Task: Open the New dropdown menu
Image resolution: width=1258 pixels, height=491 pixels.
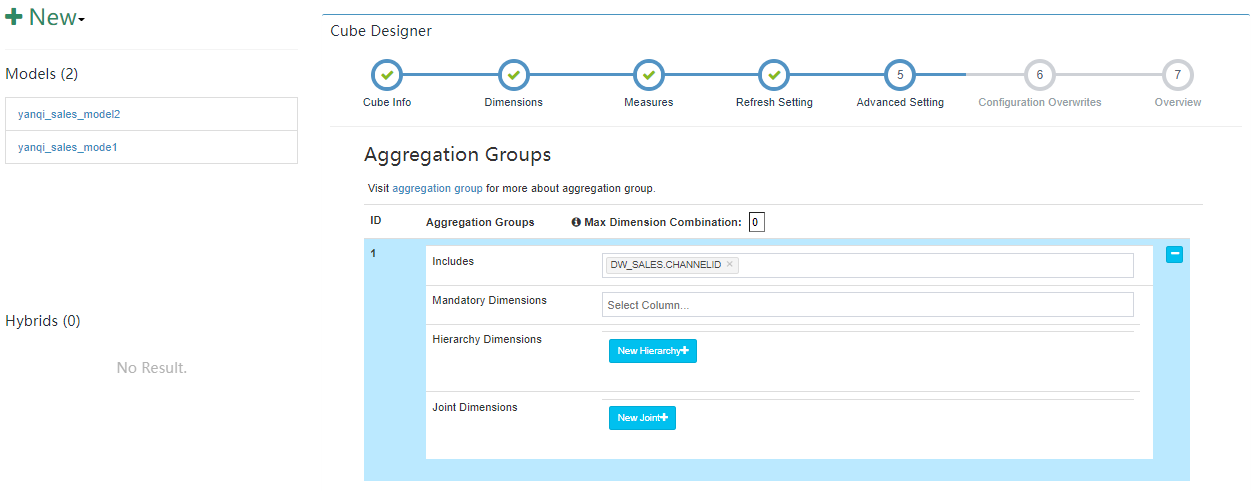Action: click(x=46, y=18)
